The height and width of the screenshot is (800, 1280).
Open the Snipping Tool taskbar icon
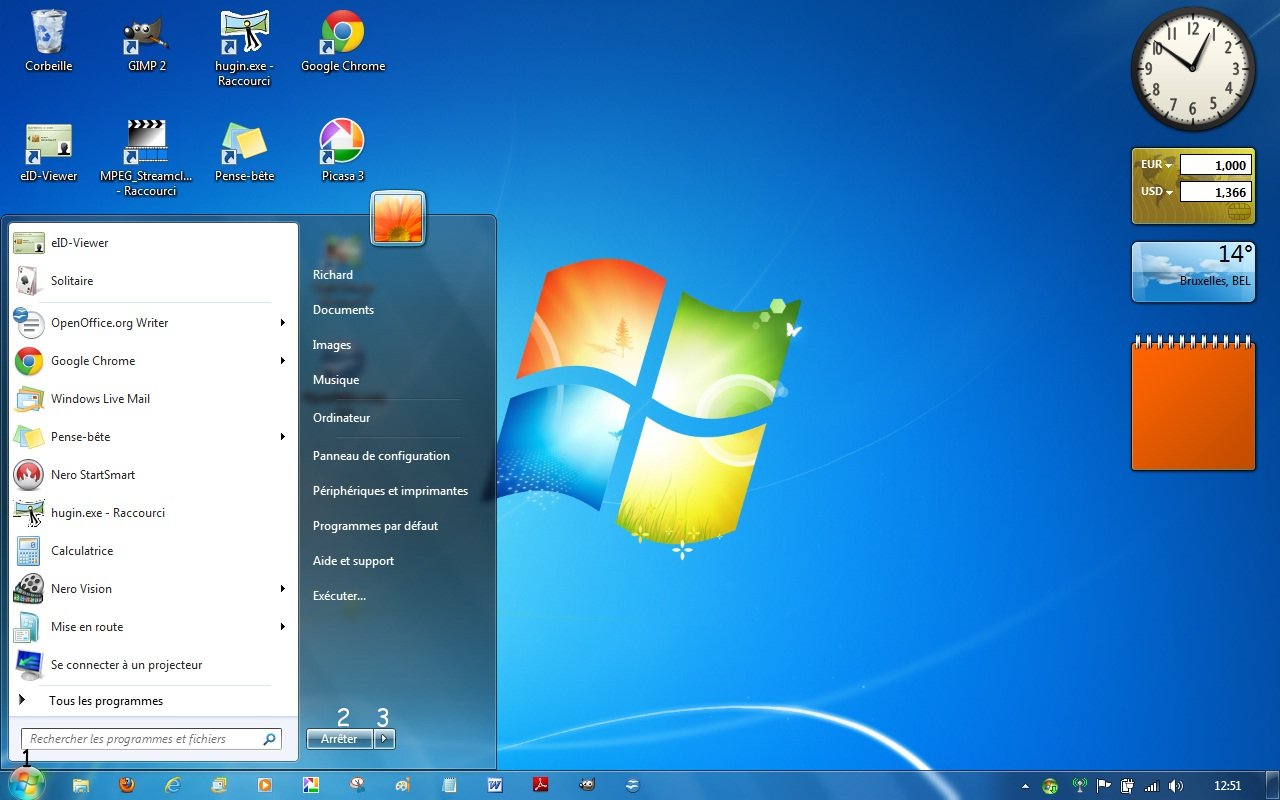(x=357, y=786)
